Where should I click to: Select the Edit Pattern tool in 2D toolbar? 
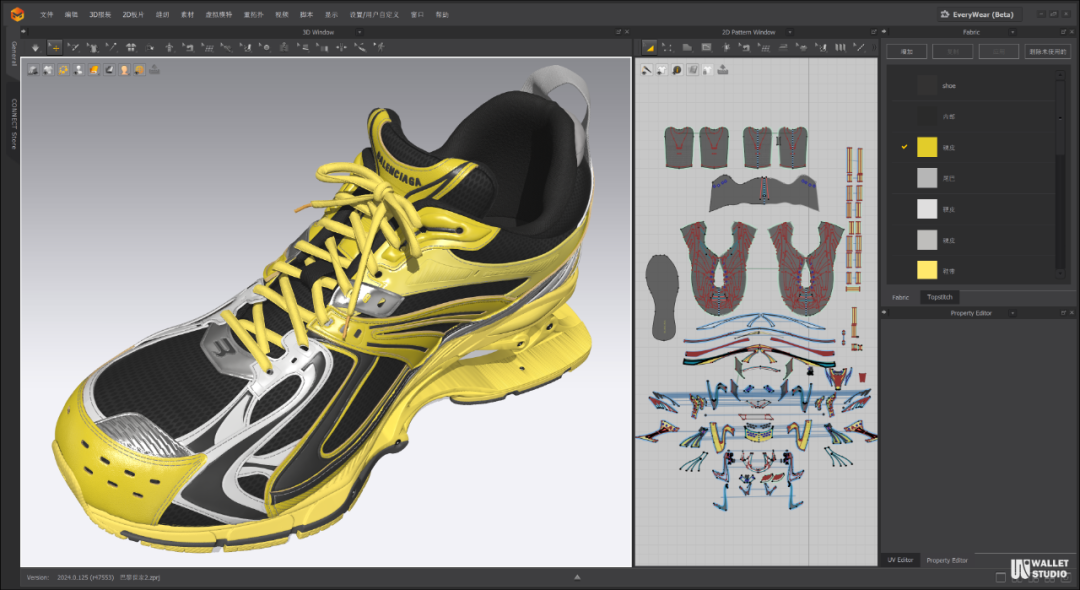pos(667,48)
